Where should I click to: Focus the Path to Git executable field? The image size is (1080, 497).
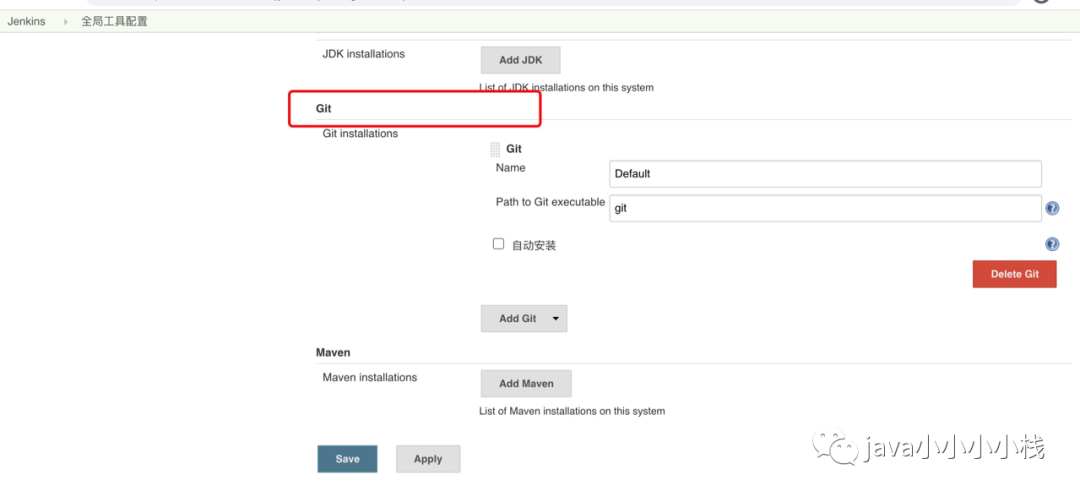click(x=825, y=208)
